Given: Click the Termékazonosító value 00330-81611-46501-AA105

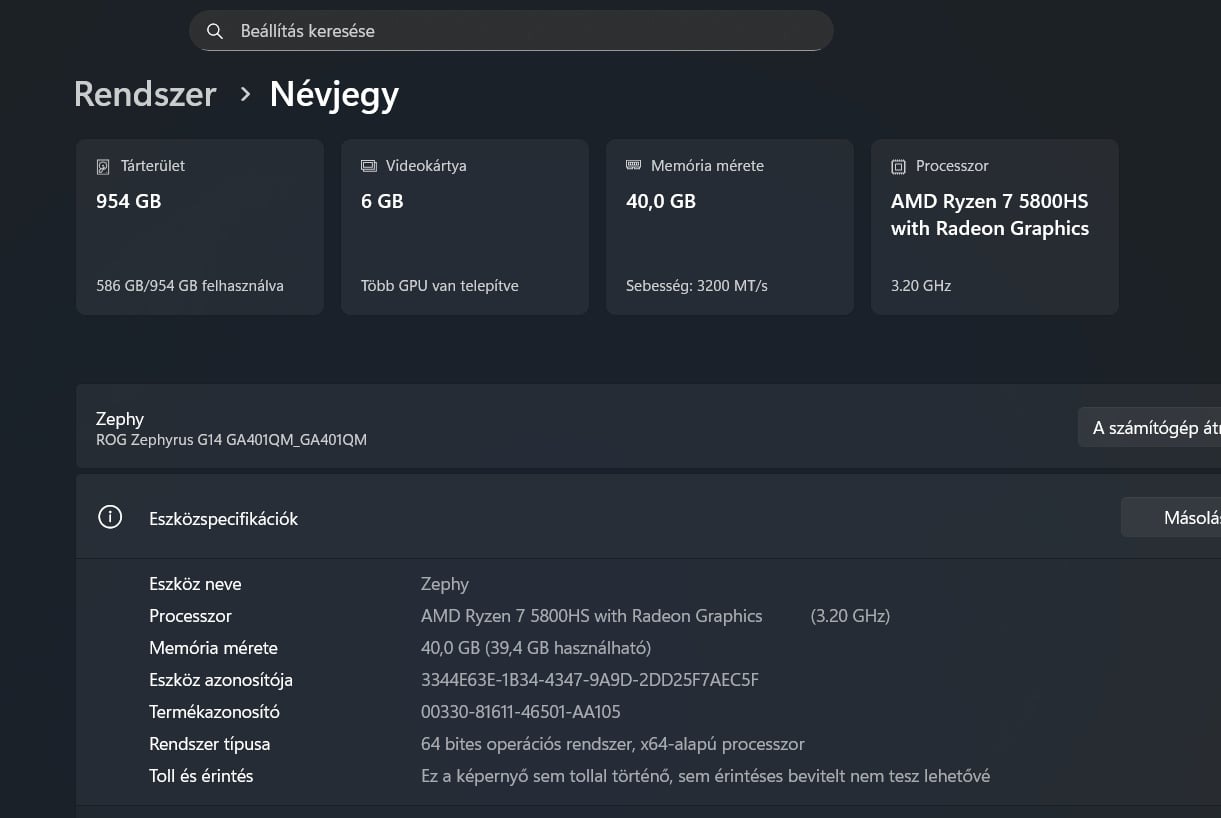Looking at the screenshot, I should [521, 712].
